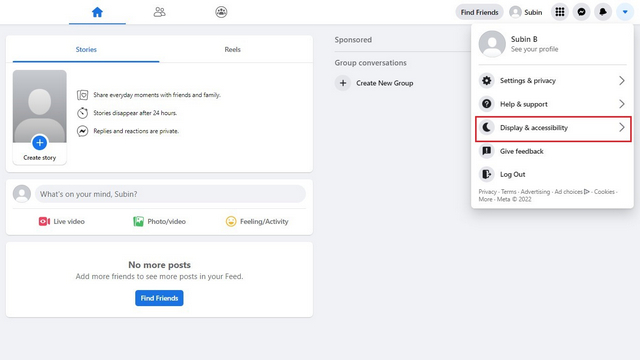Image resolution: width=640 pixels, height=360 pixels.
Task: Select Log Out menu item
Action: (x=552, y=174)
